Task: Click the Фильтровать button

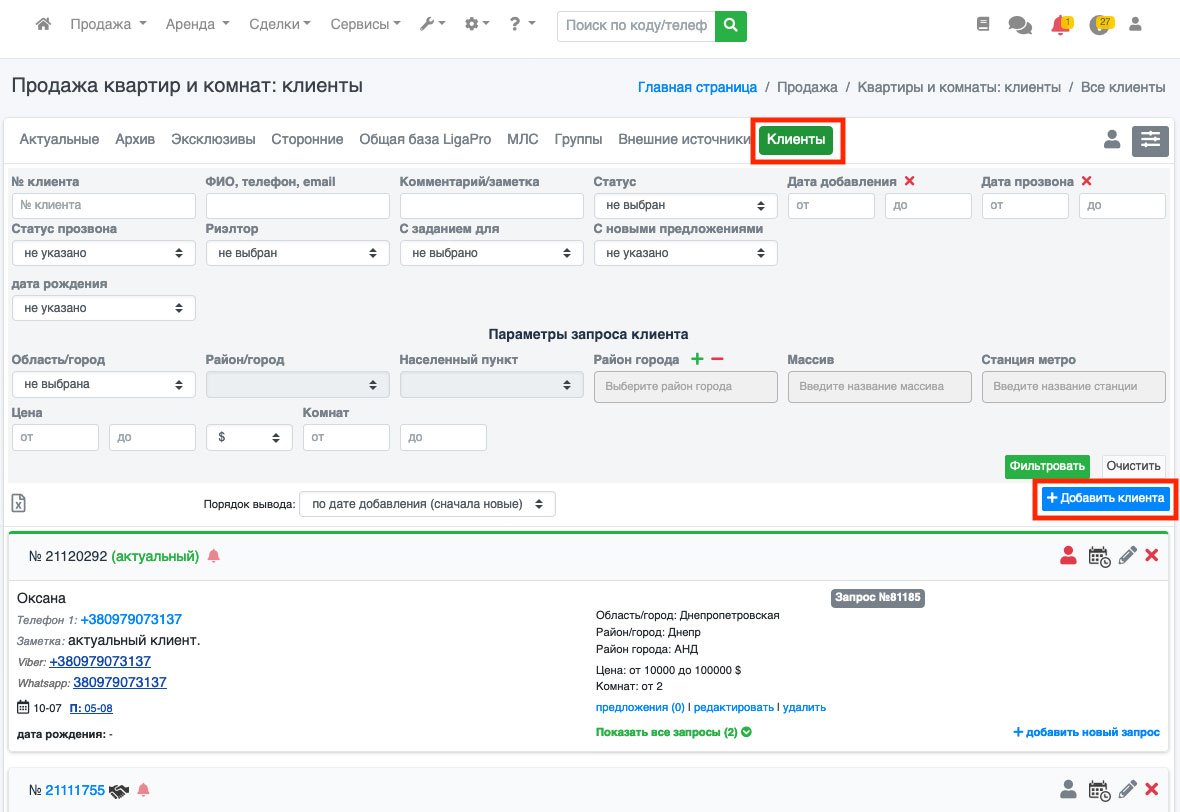Action: (1046, 466)
